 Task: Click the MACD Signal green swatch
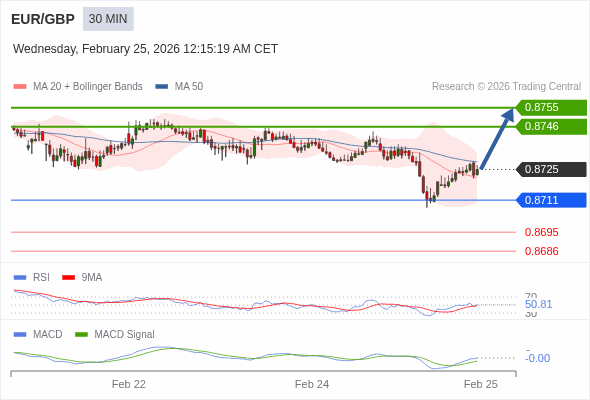point(81,335)
